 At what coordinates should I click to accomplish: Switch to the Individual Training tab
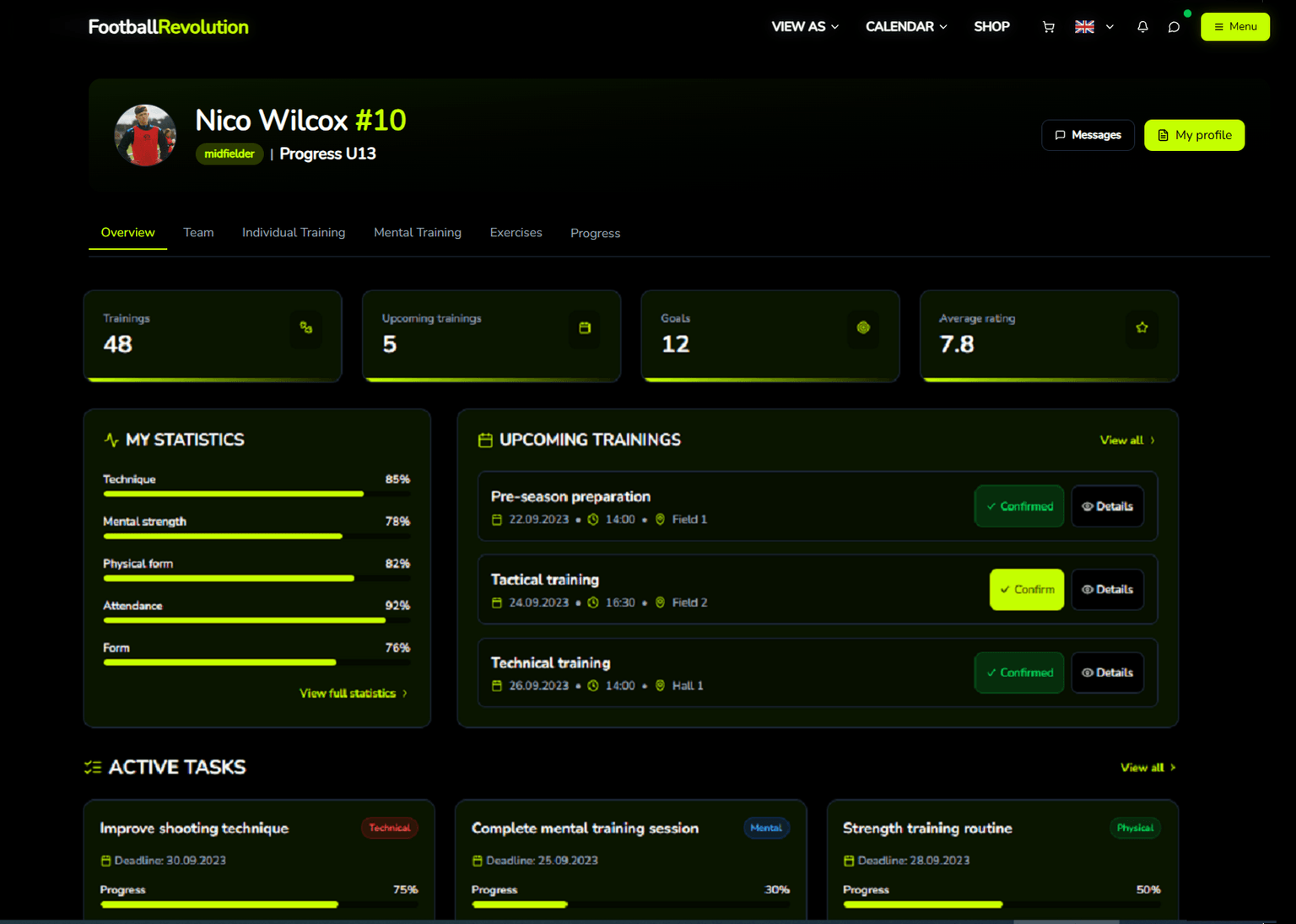pos(294,233)
